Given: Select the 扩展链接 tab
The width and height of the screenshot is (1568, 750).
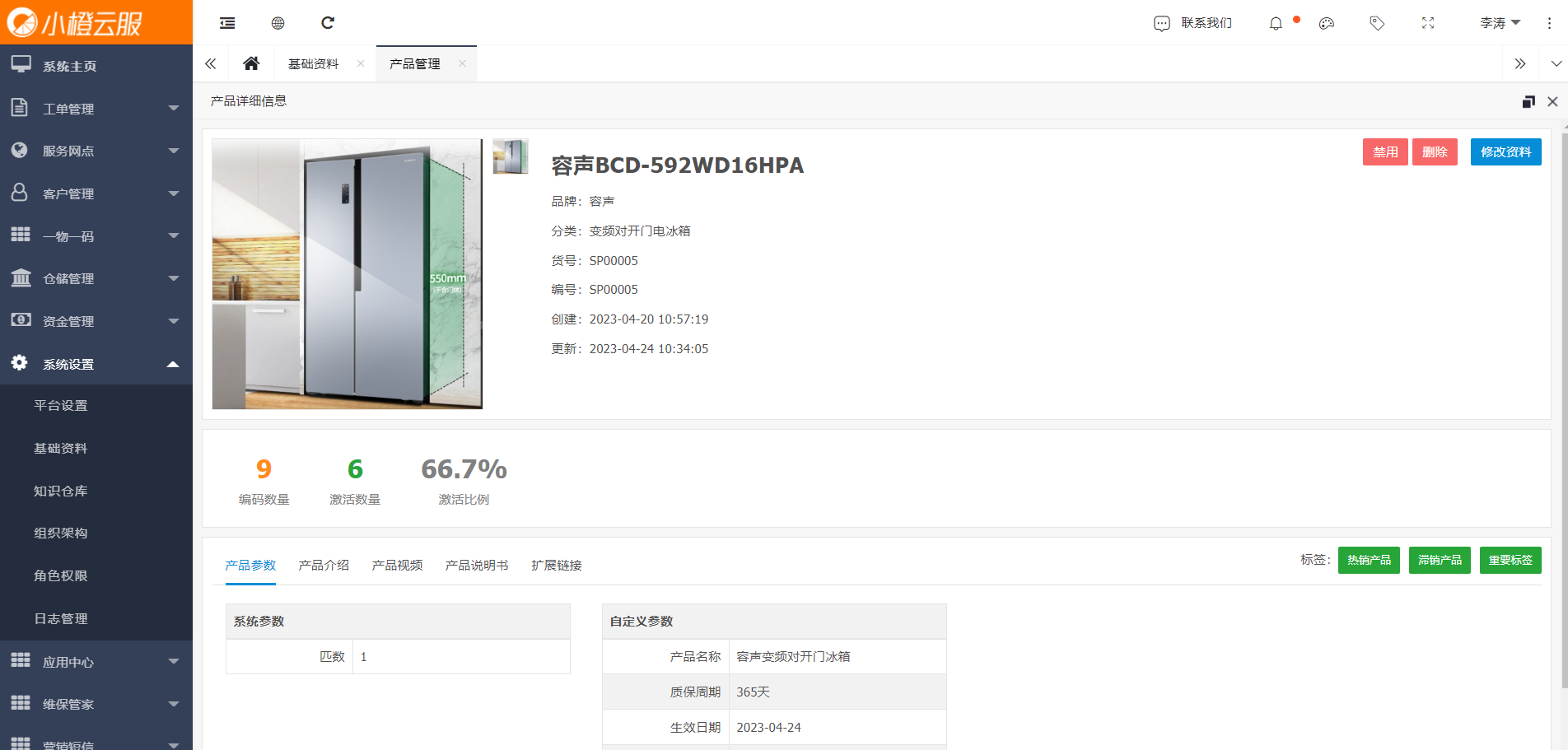Looking at the screenshot, I should (x=557, y=566).
